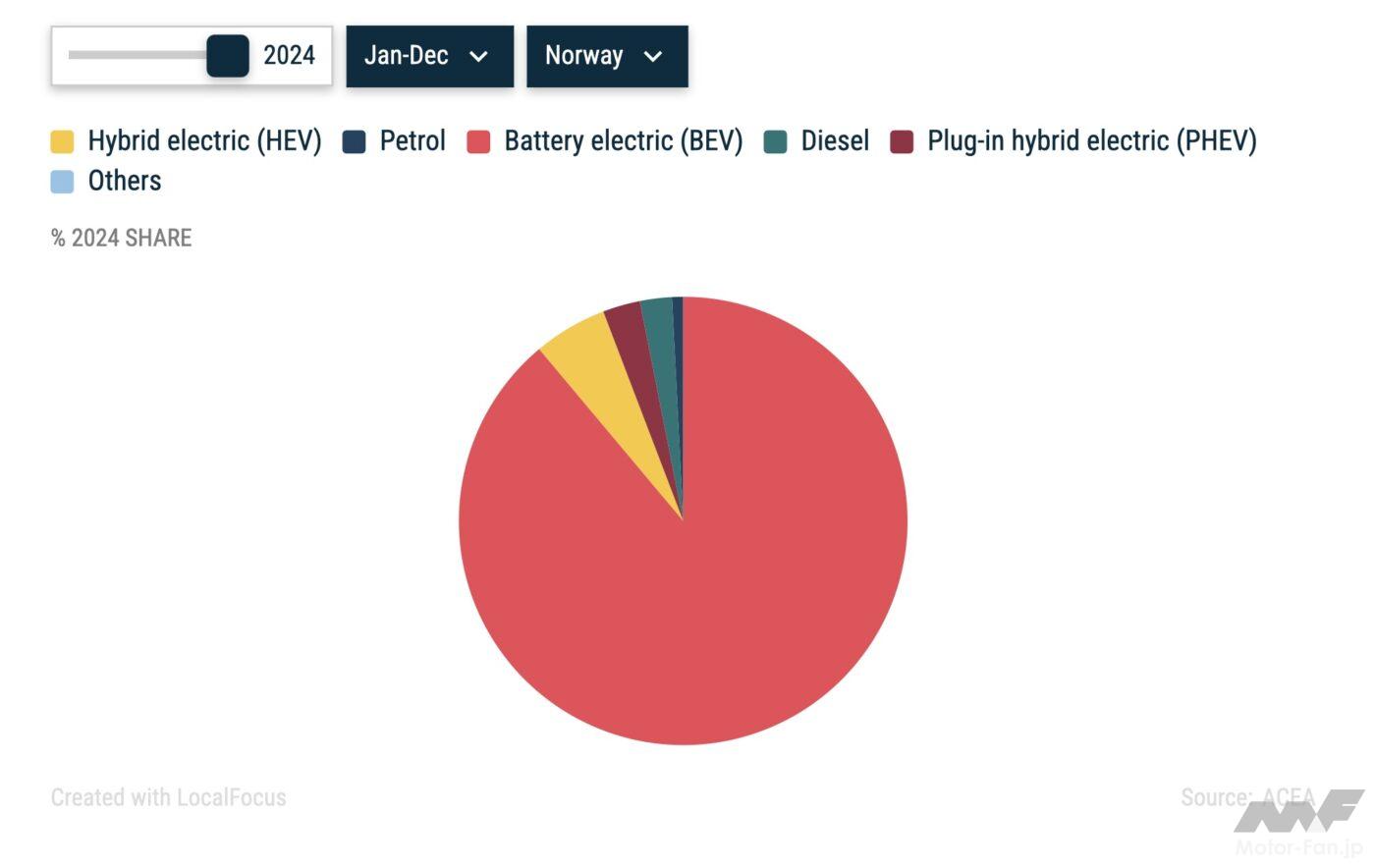Click the maroon Plug-in hybrid legend swatch

[902, 141]
